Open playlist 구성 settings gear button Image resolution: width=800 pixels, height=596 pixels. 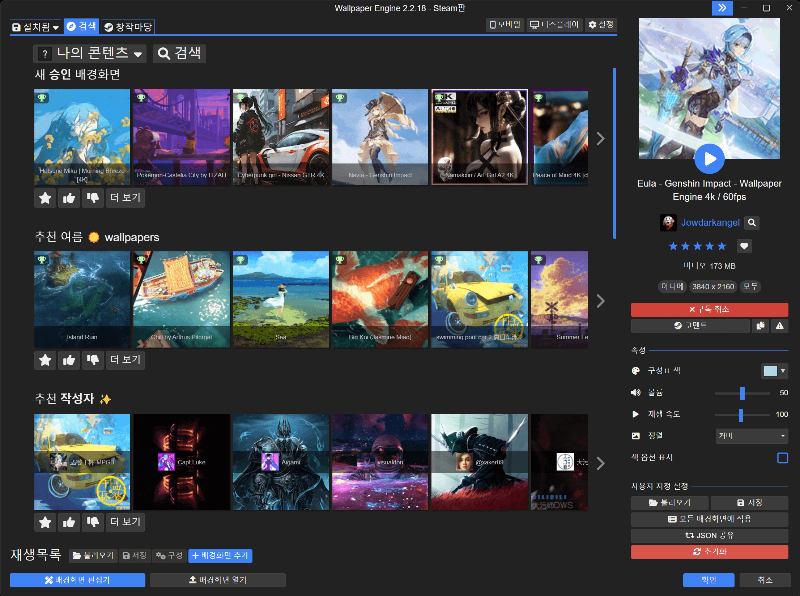169,556
